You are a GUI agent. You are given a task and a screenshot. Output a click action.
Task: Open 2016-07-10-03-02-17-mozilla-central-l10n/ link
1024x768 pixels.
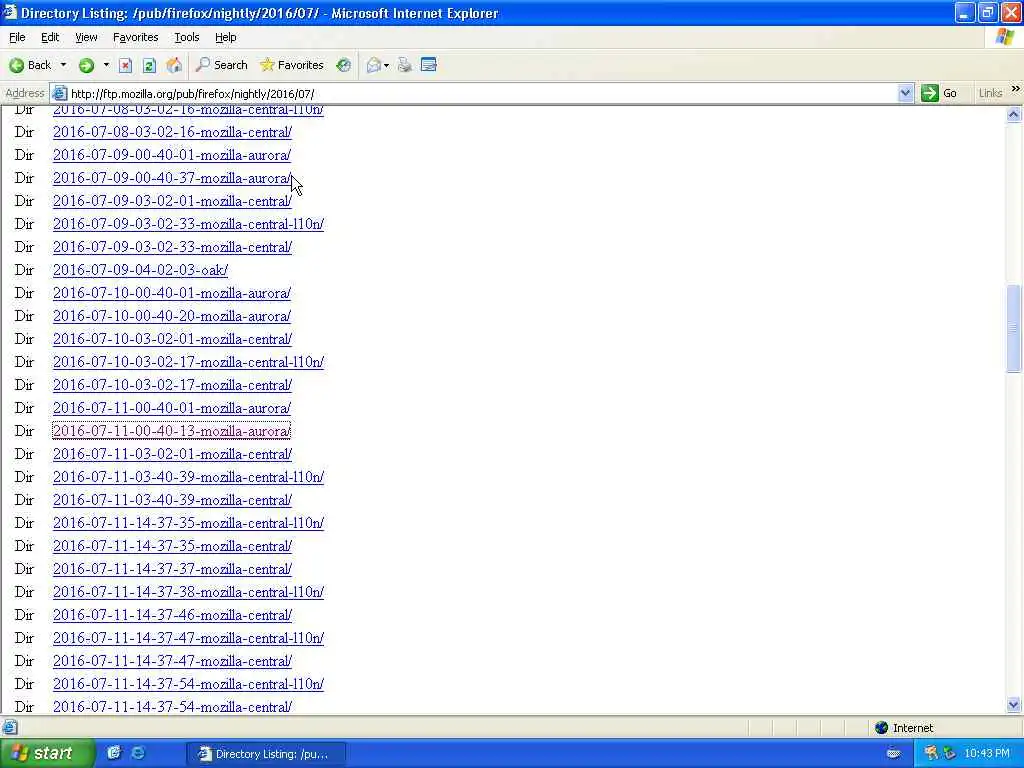pyautogui.click(x=188, y=362)
